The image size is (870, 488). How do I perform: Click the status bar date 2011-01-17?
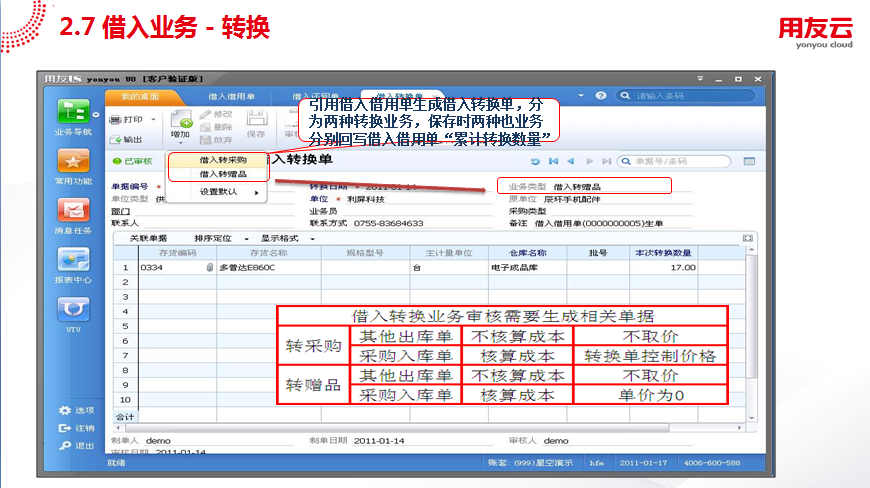coord(644,462)
